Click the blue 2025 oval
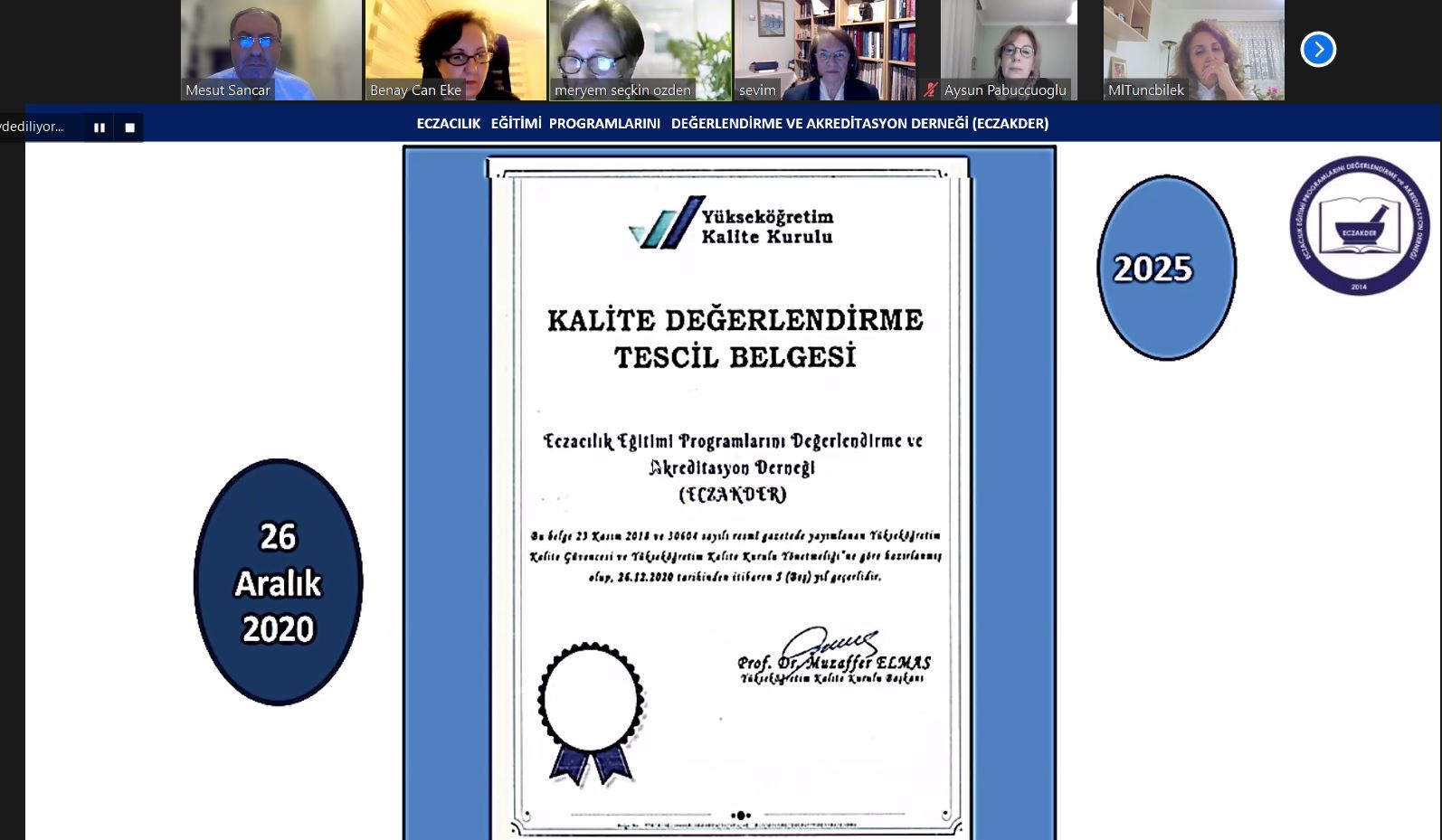The image size is (1442, 840). pos(1166,268)
